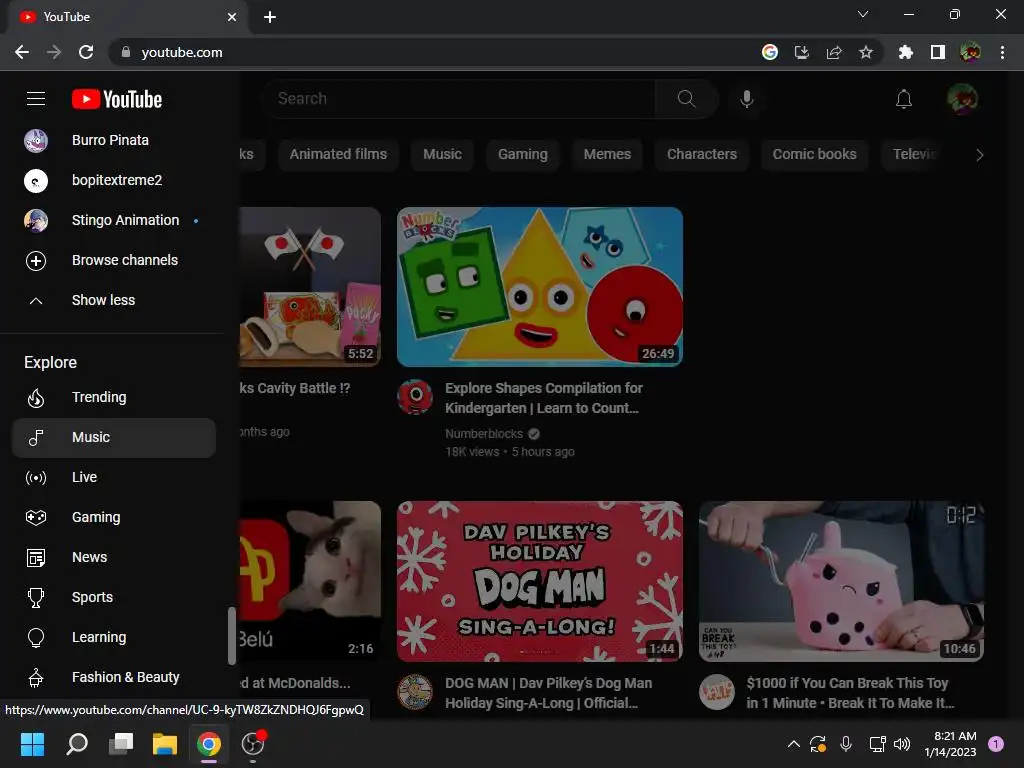Open the Gaming controller icon
Screen dimensions: 1024x768
coord(36,518)
